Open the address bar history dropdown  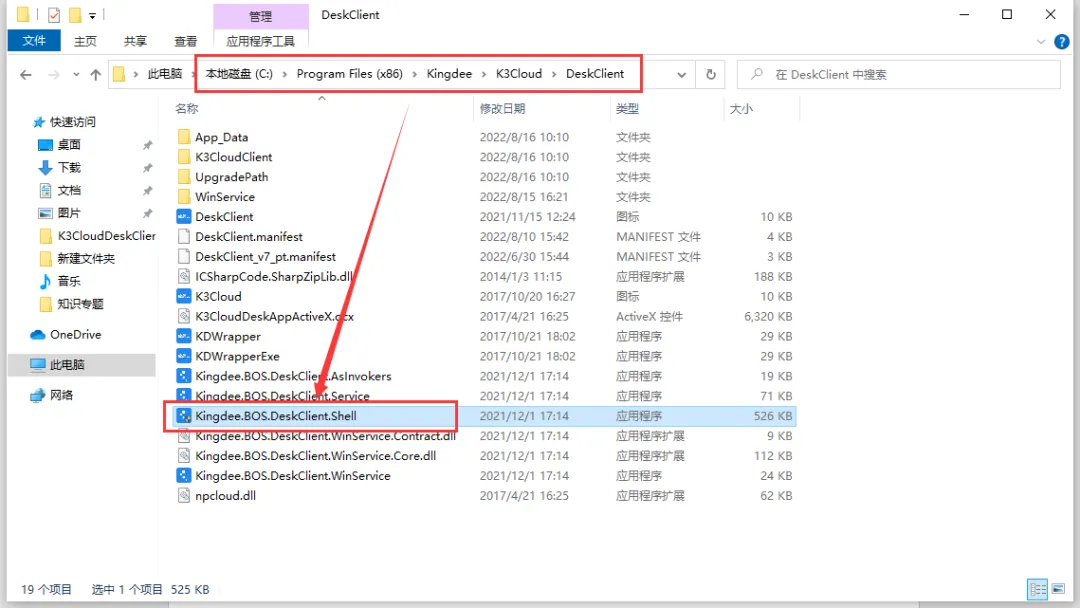(x=681, y=74)
